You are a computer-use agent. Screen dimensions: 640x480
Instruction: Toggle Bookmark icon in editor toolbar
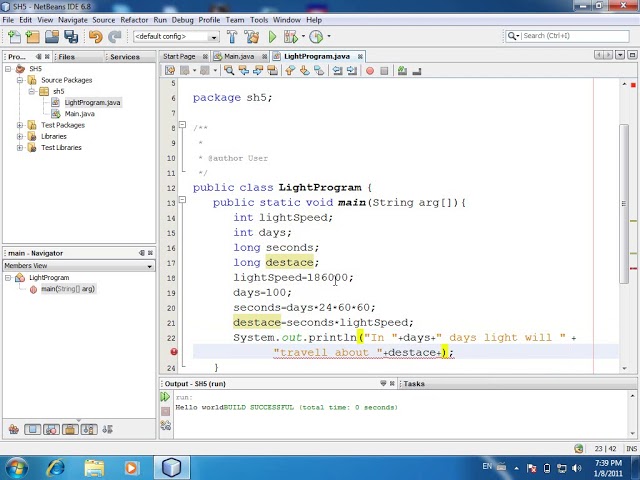[x=319, y=71]
